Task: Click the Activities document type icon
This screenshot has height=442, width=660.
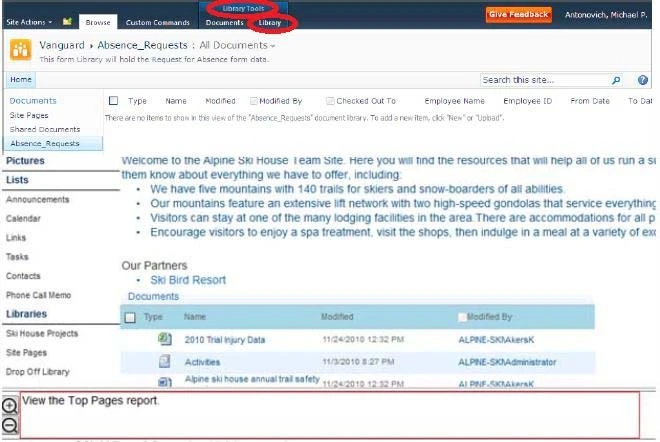Action: (164, 361)
